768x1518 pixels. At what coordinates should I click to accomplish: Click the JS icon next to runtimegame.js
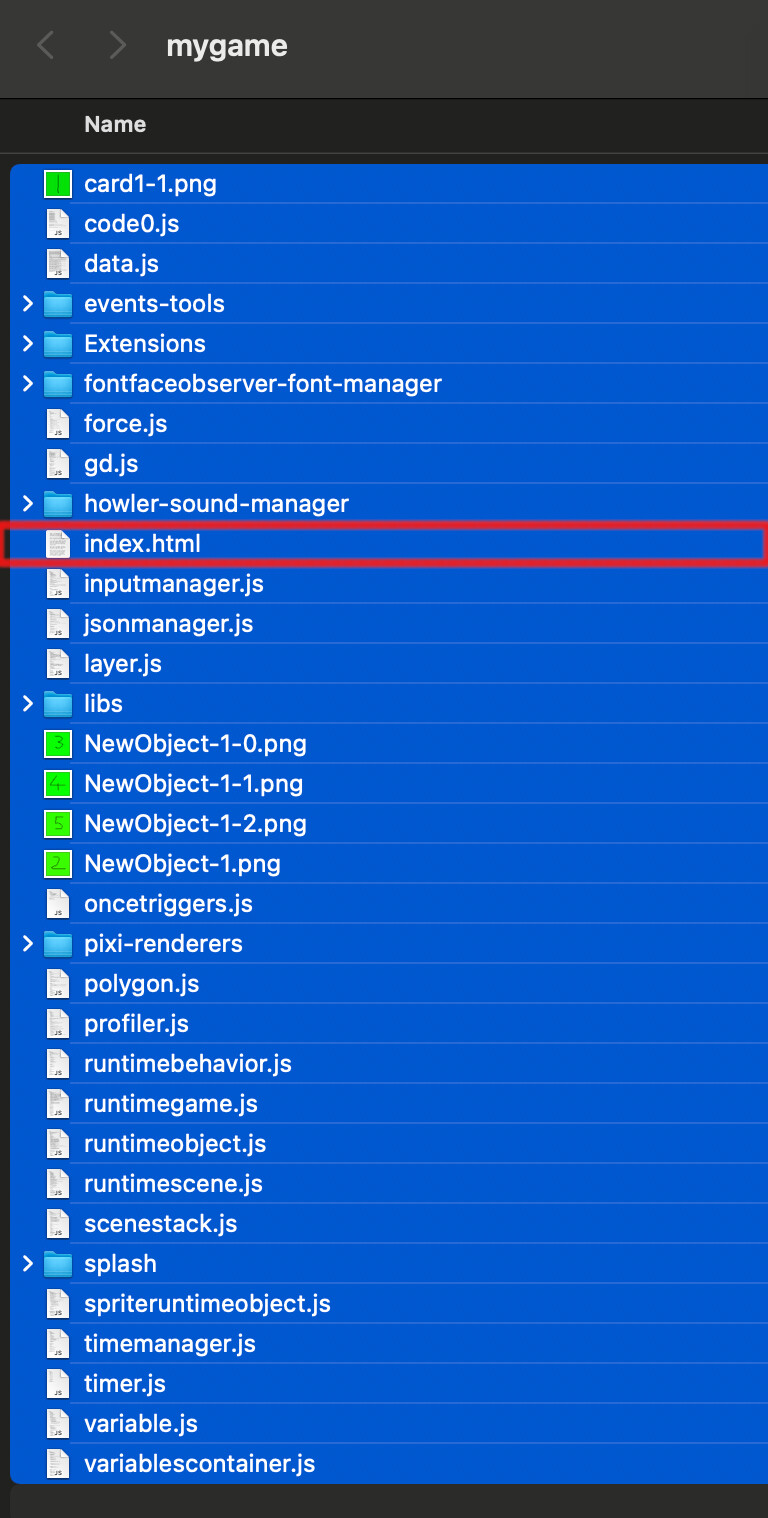pyautogui.click(x=57, y=1103)
